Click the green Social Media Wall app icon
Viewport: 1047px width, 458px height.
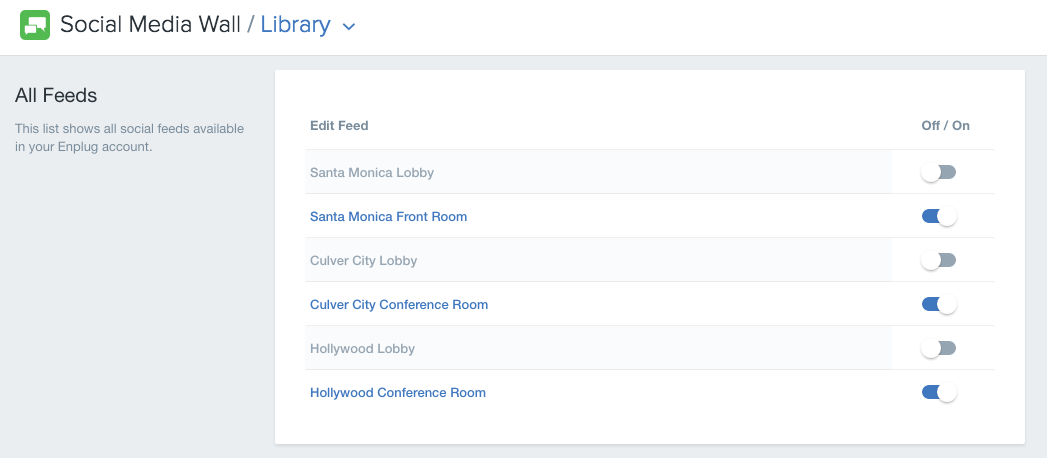click(x=35, y=25)
